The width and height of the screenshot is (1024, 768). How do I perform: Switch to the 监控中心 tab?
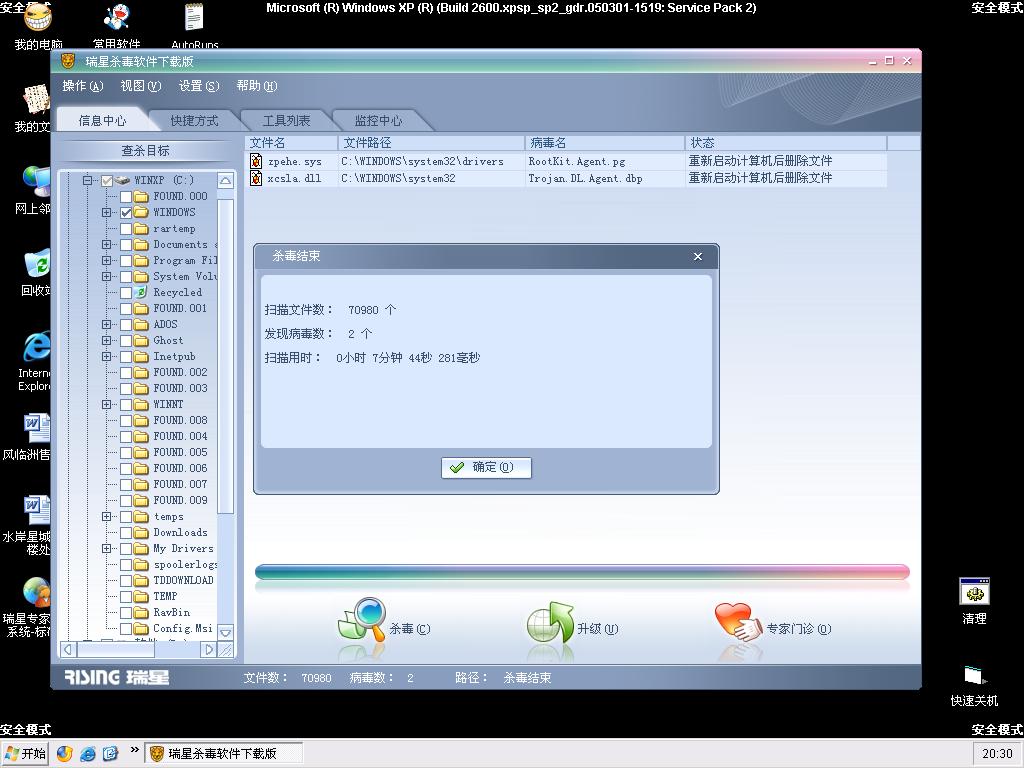(378, 121)
